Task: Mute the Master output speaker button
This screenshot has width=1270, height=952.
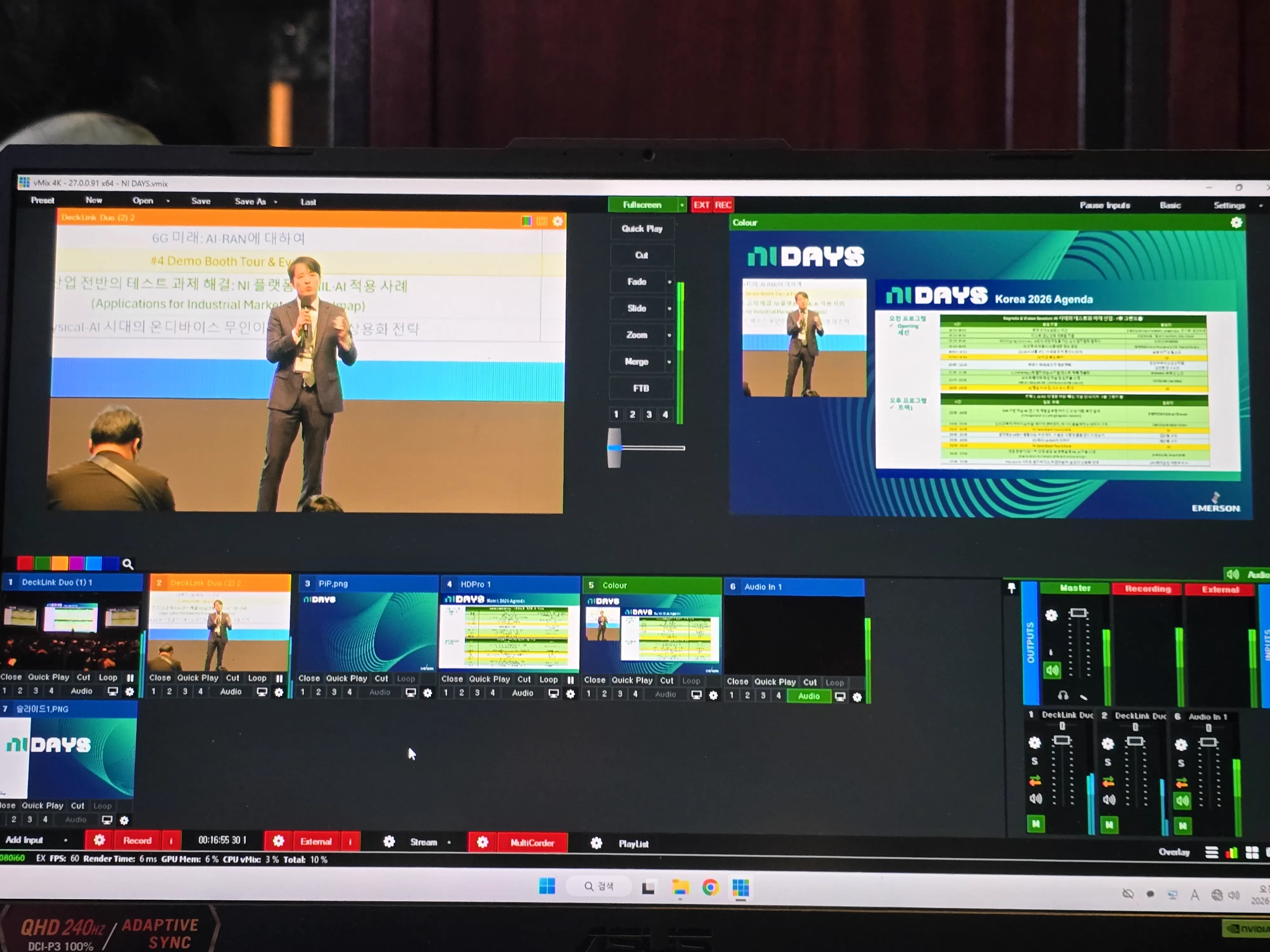Action: coord(1052,670)
